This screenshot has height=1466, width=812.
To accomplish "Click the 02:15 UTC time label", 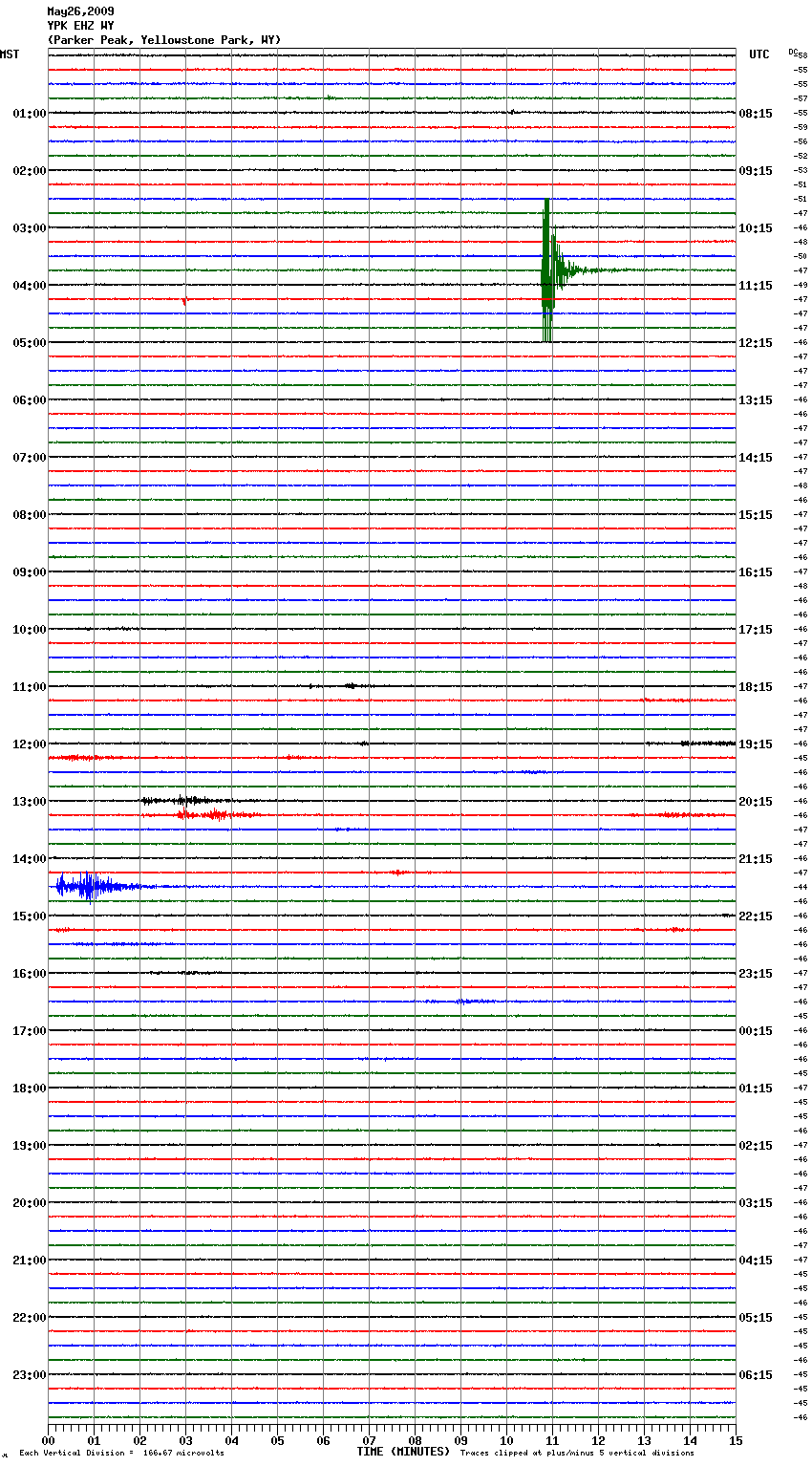I will tap(756, 1146).
